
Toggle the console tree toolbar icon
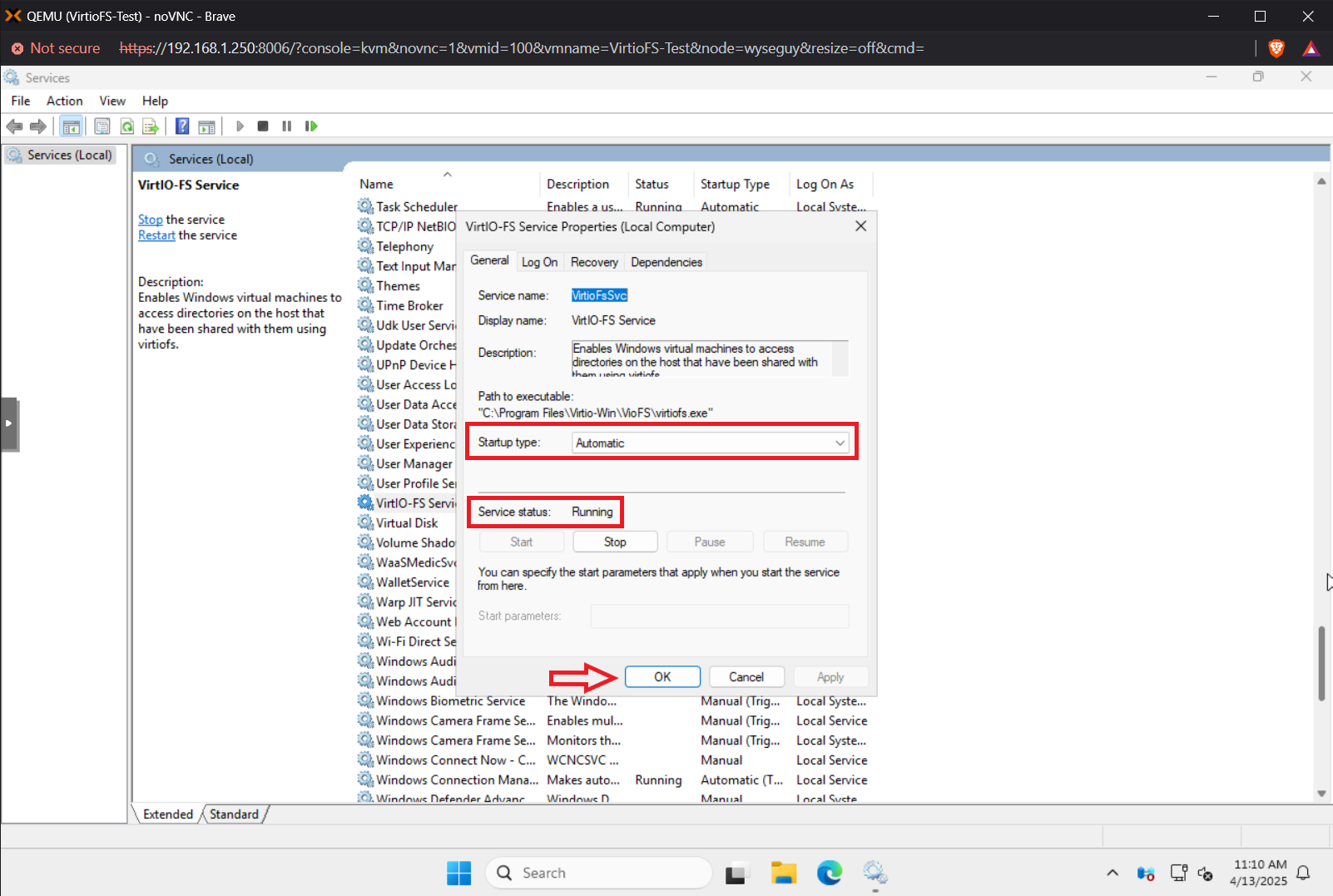click(72, 126)
